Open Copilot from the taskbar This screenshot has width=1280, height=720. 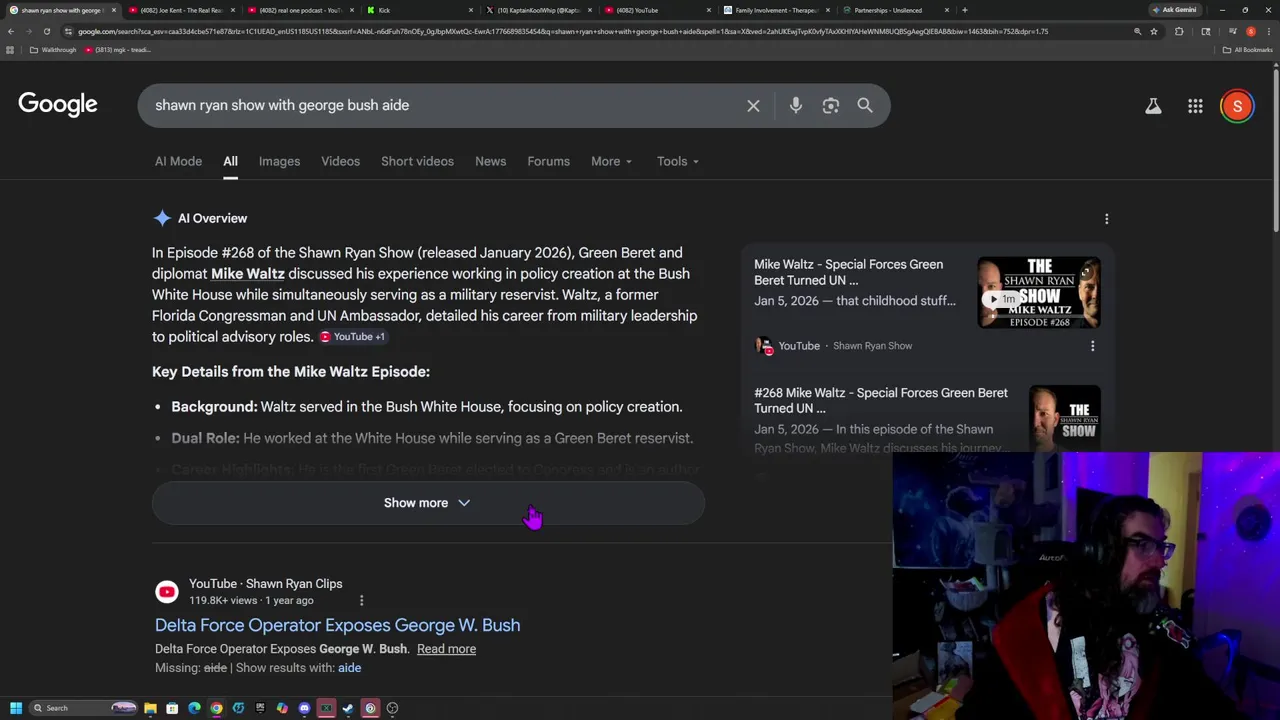[x=282, y=708]
